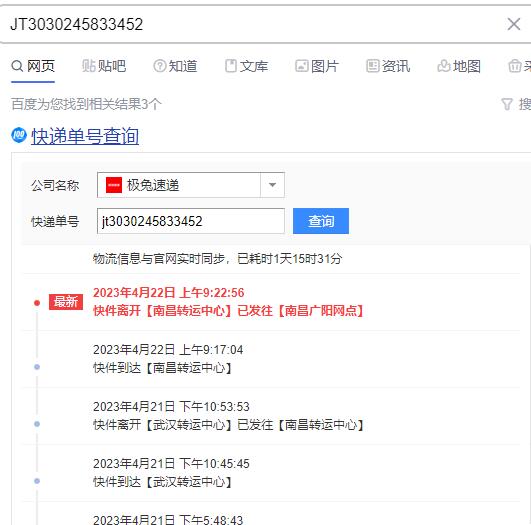Click the search filter funnel icon
The width and height of the screenshot is (531, 525).
tap(507, 104)
